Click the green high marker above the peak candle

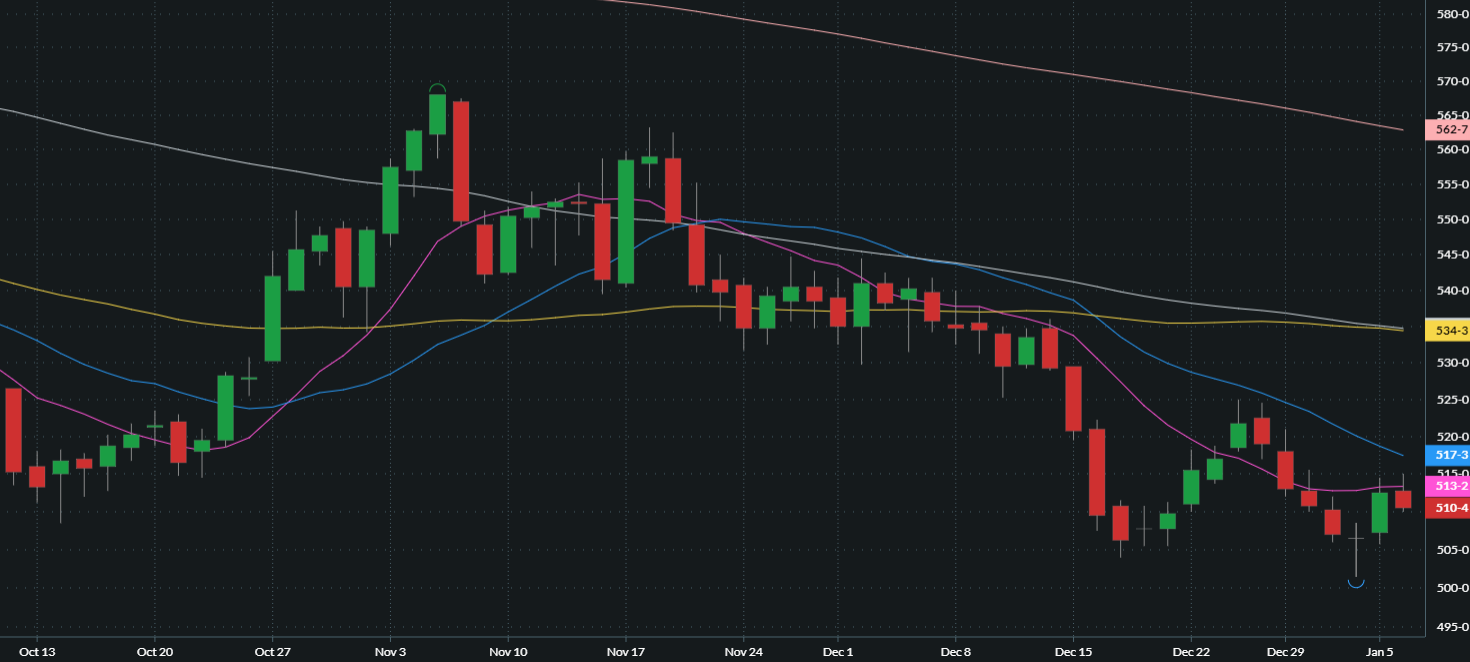(437, 88)
